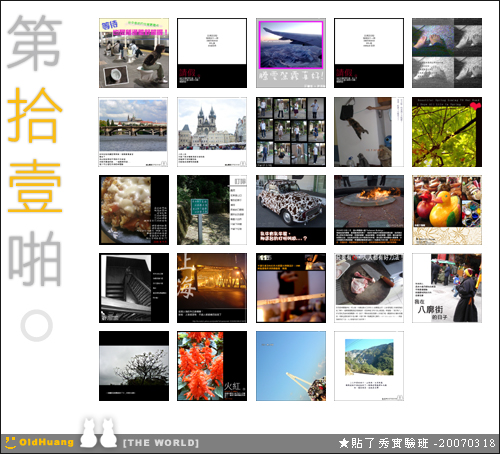
Task: Open the cleaver and meat chopping board thumbnail
Action: click(x=369, y=288)
